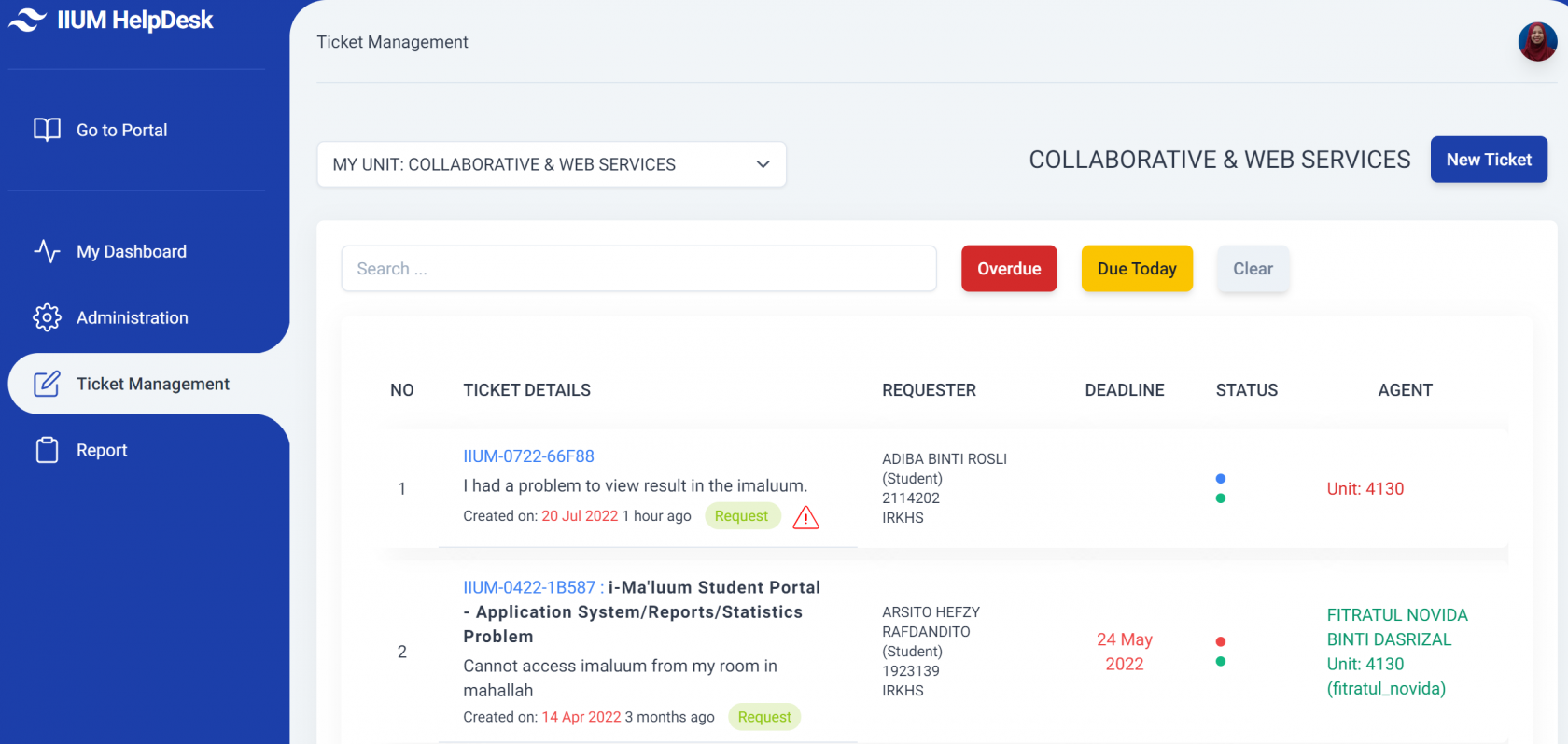Open the user profile avatar

coord(1537,42)
